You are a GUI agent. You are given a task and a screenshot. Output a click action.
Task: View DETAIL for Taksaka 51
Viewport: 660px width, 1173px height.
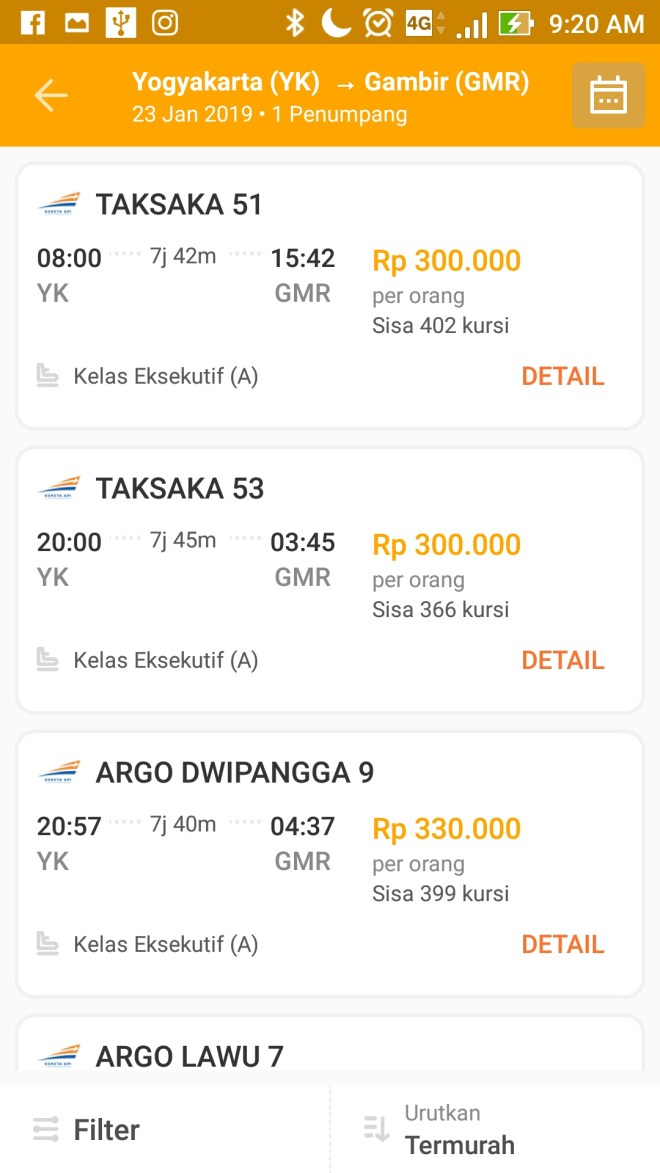coord(563,376)
